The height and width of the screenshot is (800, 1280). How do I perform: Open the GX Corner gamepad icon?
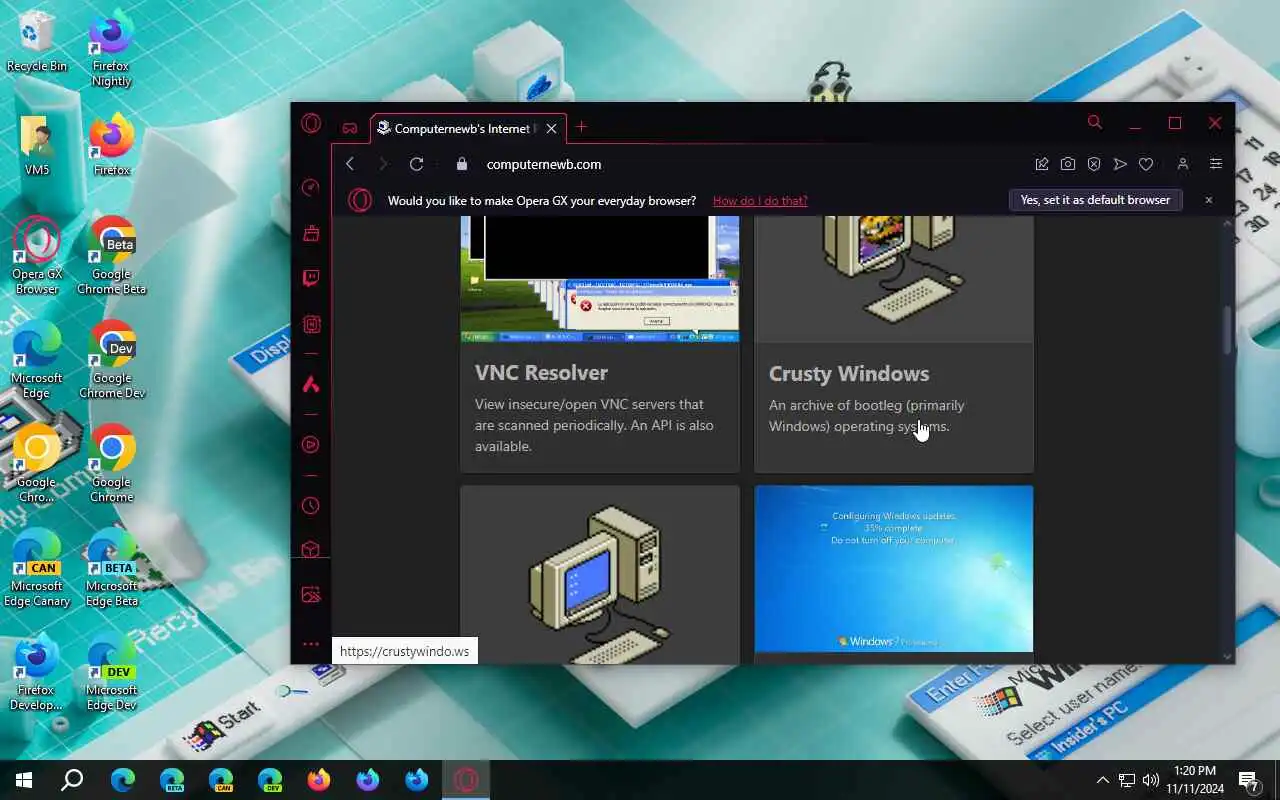[350, 128]
